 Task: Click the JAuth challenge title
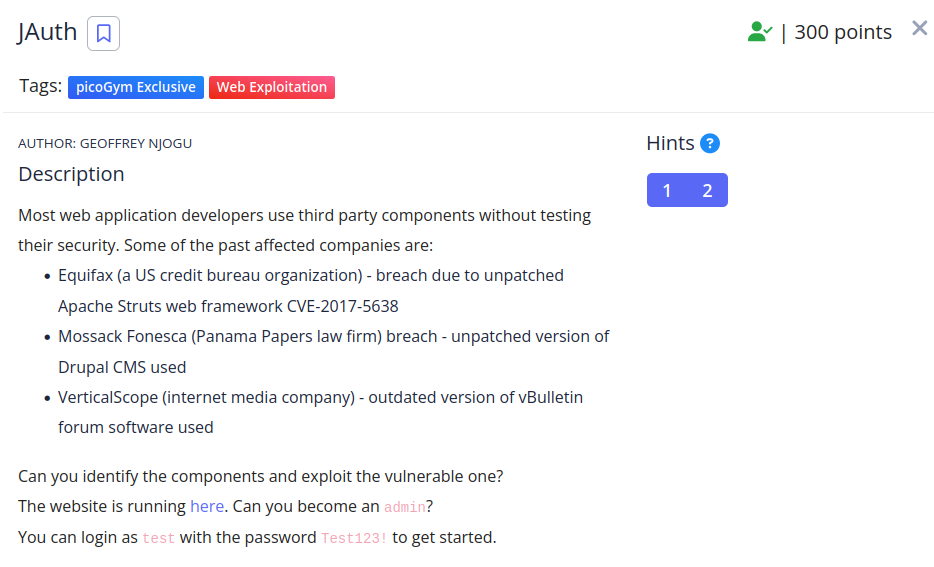[x=47, y=32]
